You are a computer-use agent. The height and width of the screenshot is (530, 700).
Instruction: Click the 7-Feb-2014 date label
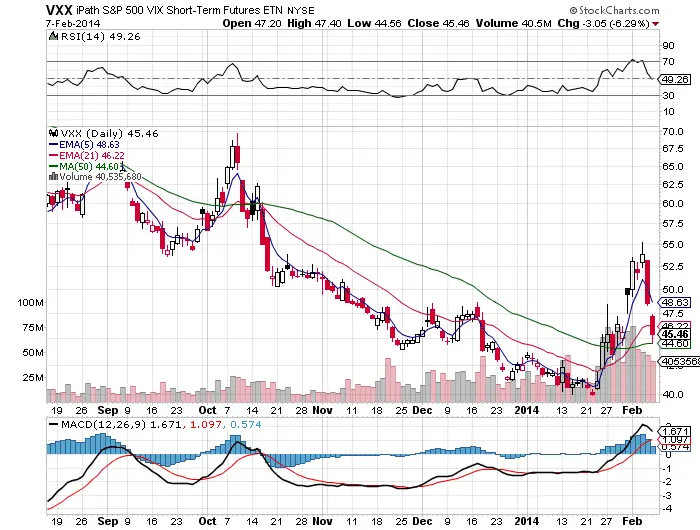73,23
